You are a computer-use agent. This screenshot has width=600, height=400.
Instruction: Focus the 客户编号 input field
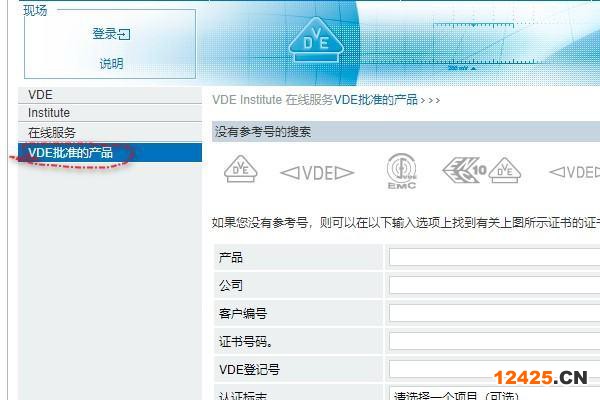[x=494, y=314]
